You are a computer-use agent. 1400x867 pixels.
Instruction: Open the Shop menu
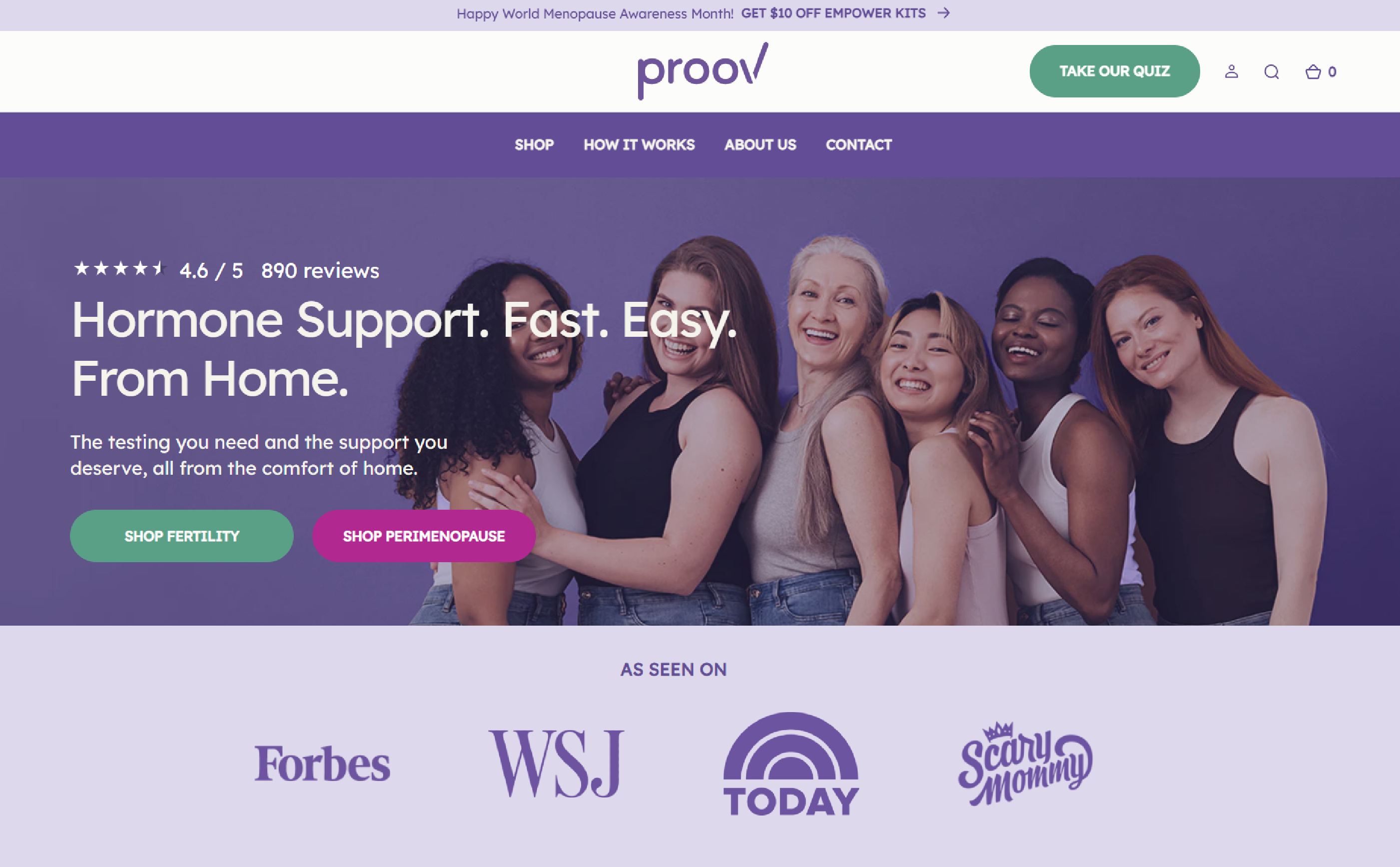(x=534, y=144)
